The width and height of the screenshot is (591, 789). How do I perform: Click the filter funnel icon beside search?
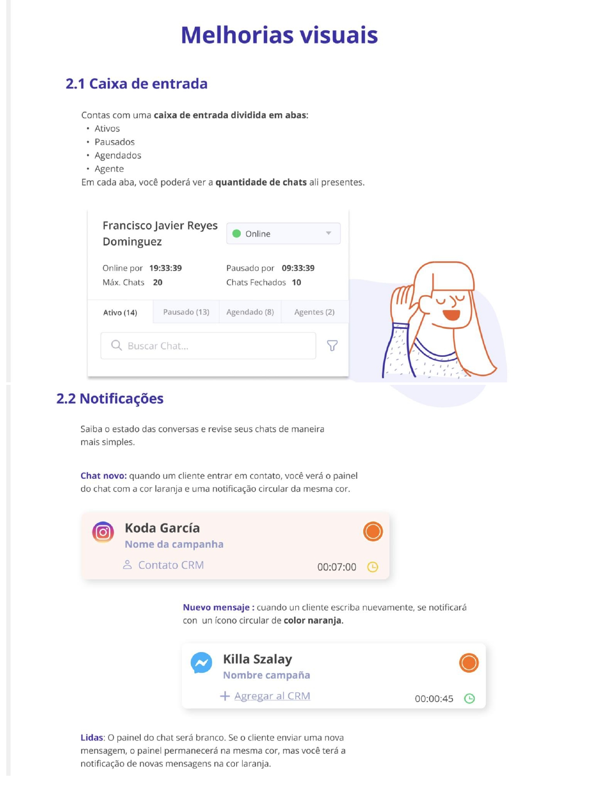point(332,346)
